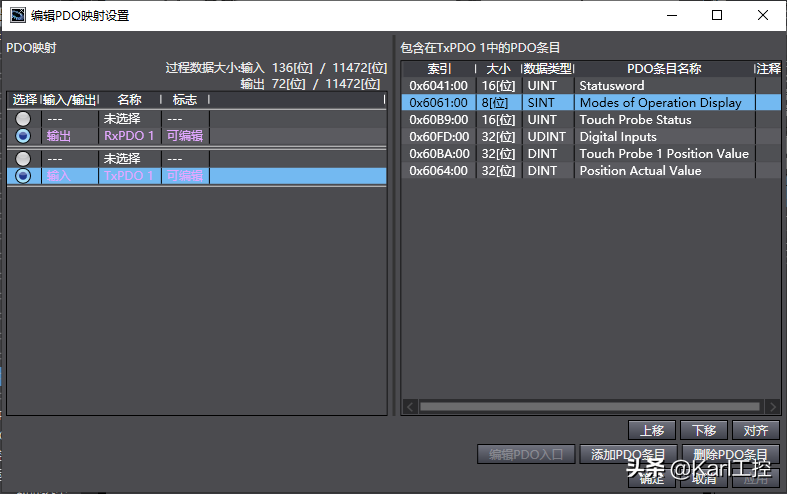Click the app icon in title bar

17,15
